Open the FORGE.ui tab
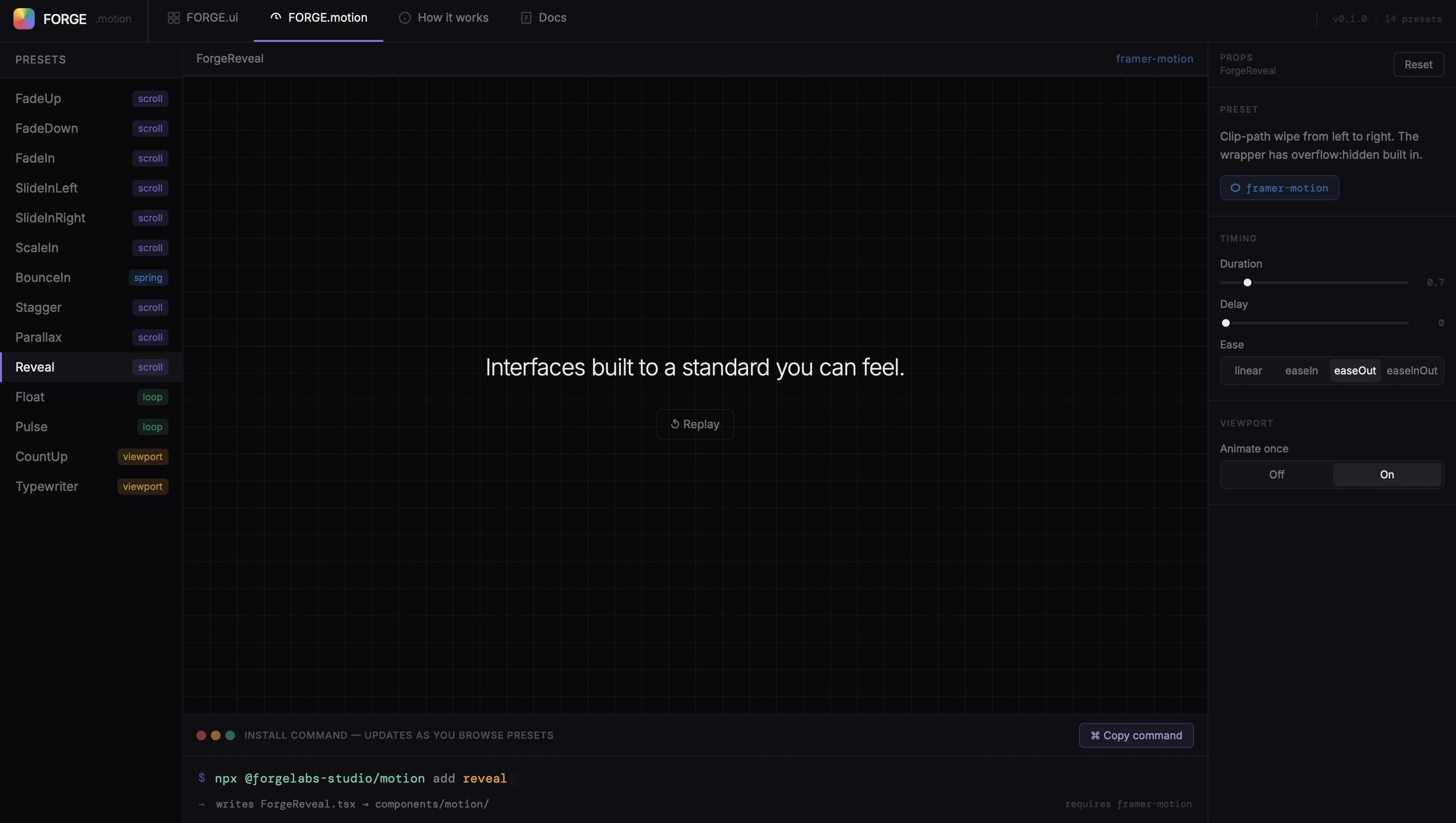Screen dimensions: 1456x823 pos(203,18)
